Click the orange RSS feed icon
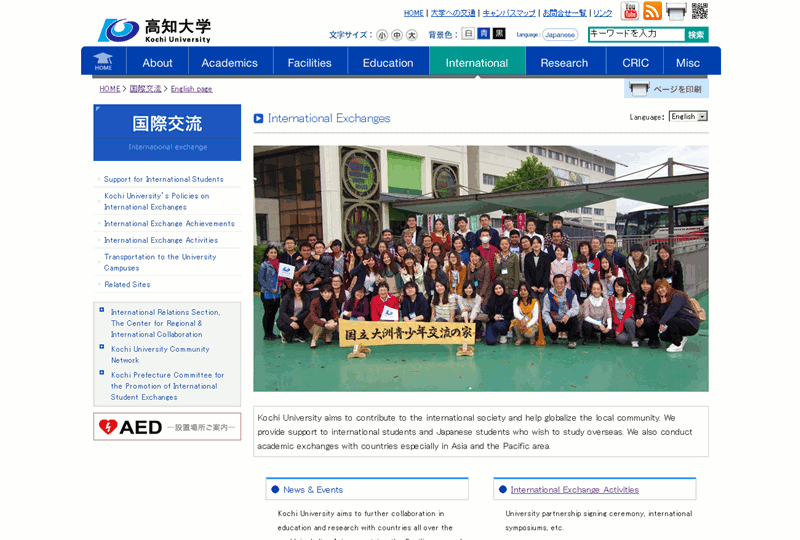This screenshot has width=800, height=540. click(x=652, y=11)
